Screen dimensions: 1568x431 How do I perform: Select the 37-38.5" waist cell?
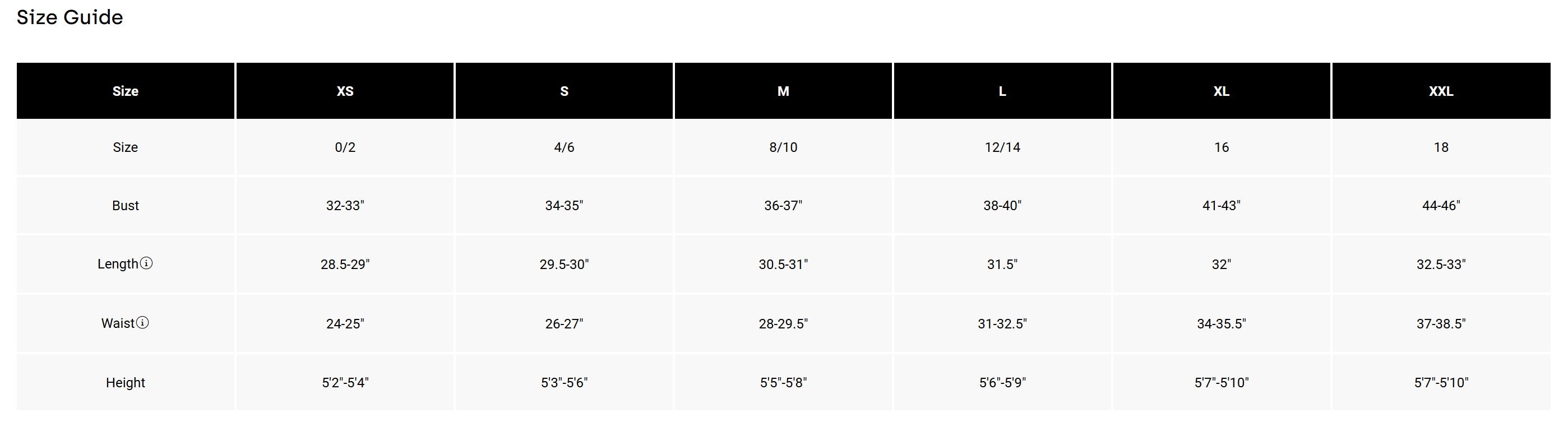point(1441,323)
